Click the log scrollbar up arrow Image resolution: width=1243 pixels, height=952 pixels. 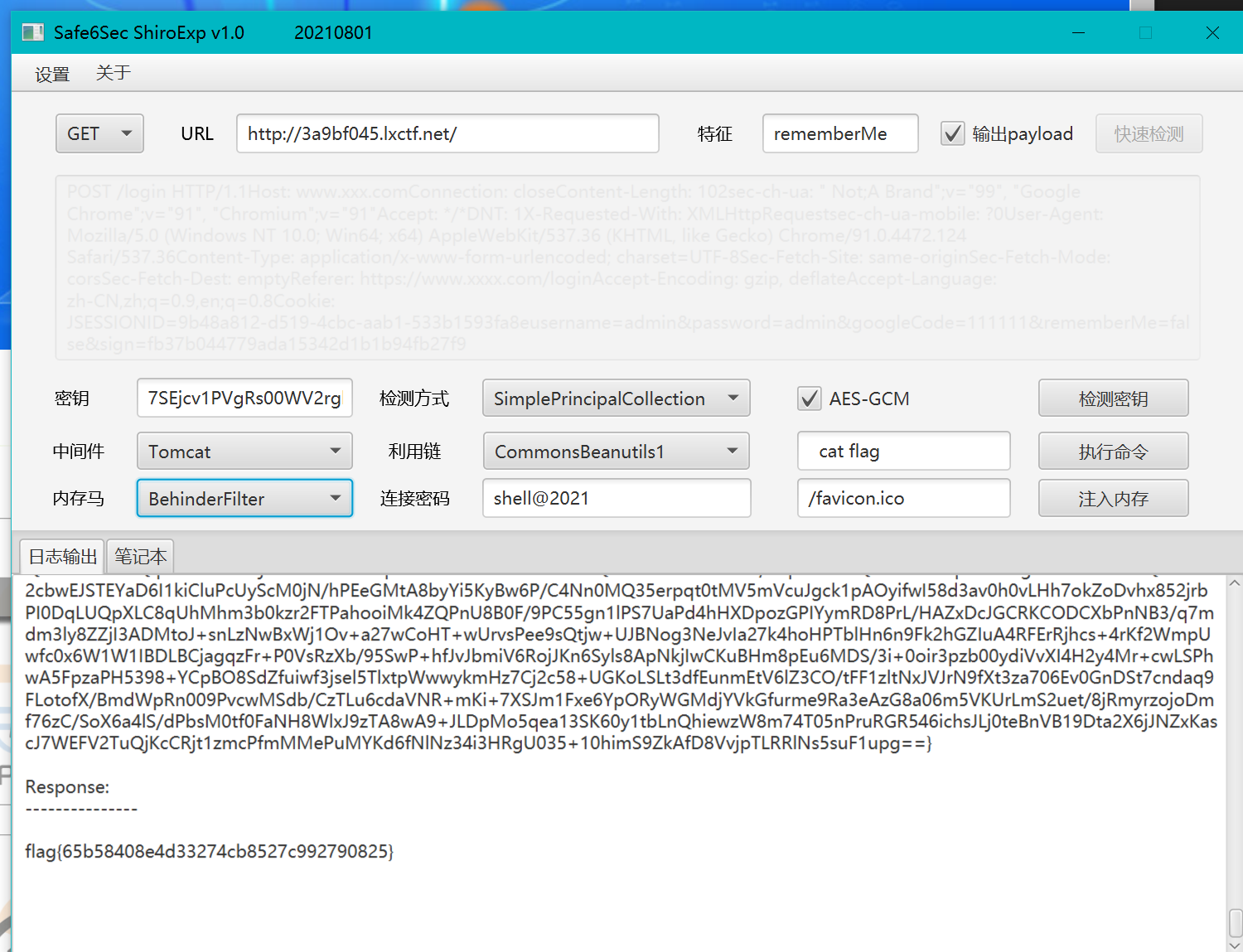tap(1235, 583)
